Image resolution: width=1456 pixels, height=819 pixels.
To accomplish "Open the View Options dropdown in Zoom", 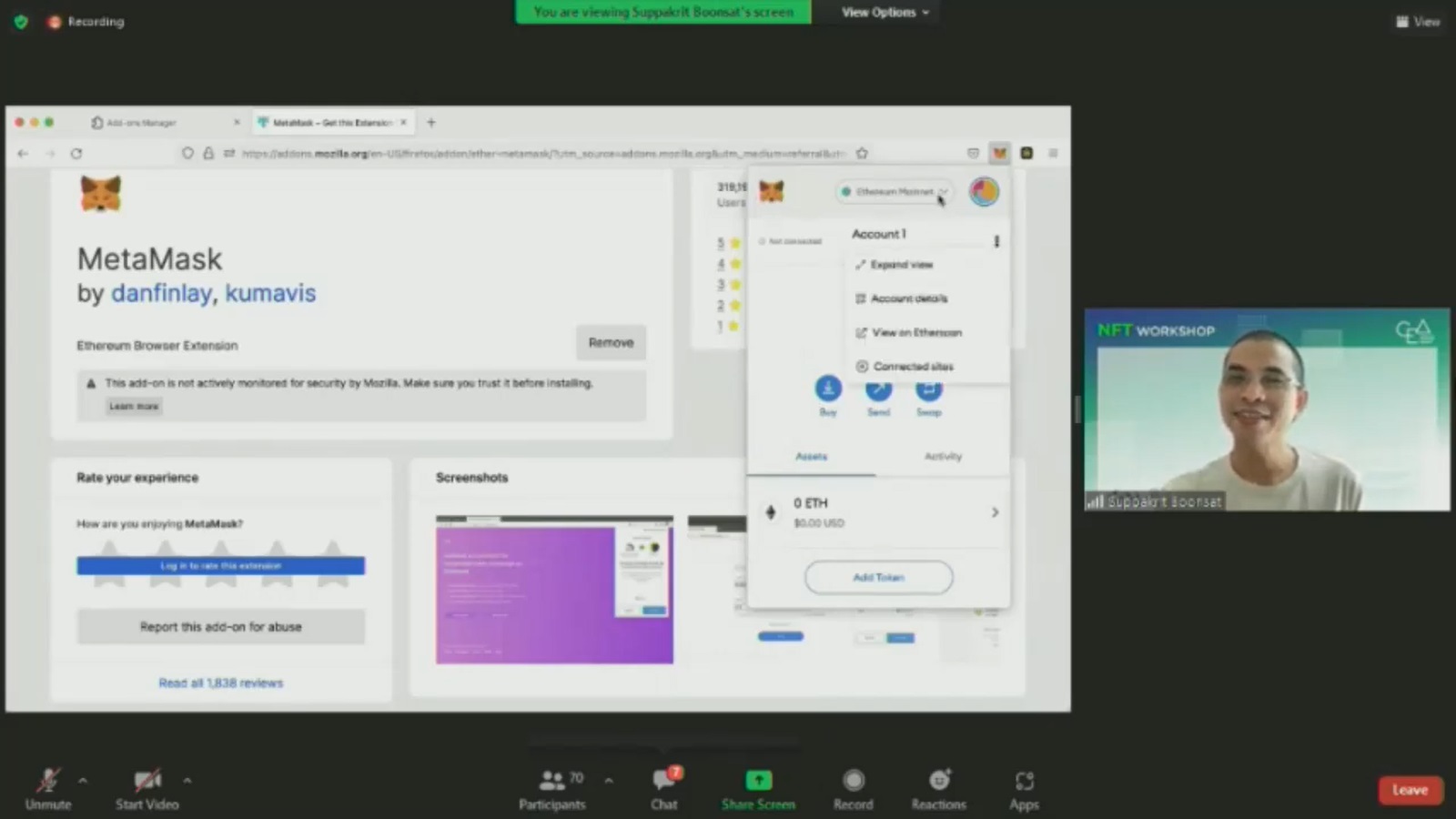I will [885, 12].
